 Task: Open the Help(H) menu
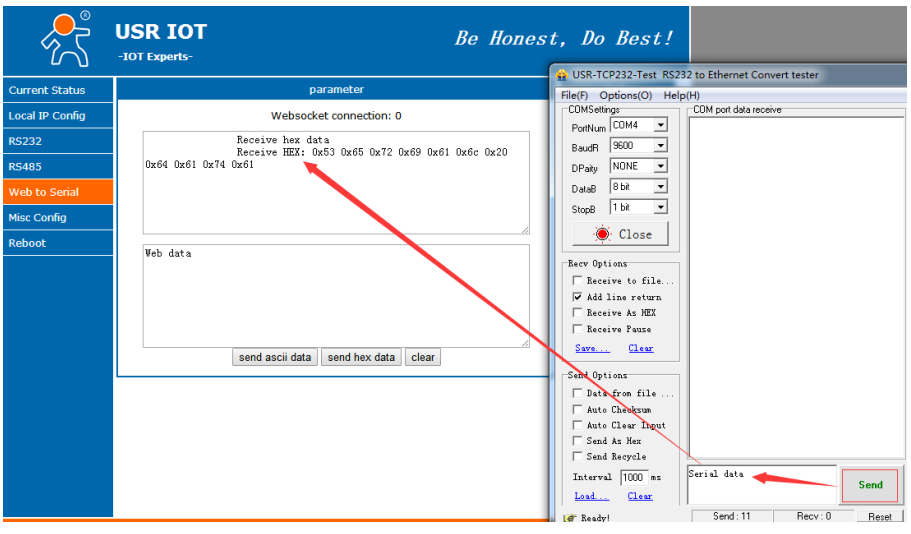click(682, 95)
